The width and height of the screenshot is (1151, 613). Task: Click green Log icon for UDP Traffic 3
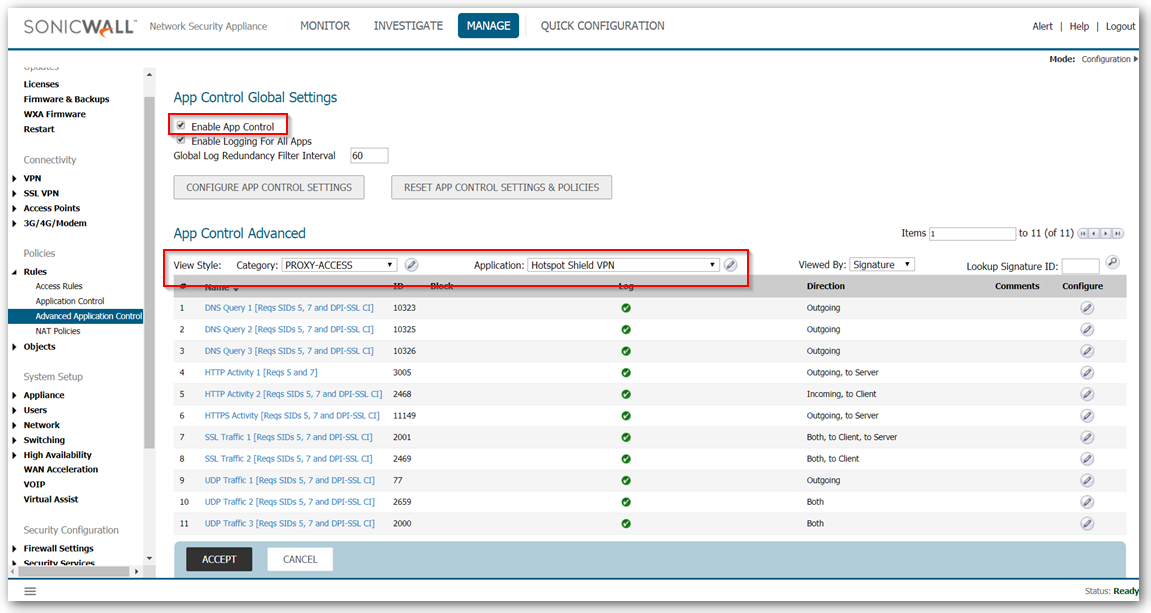click(x=626, y=523)
